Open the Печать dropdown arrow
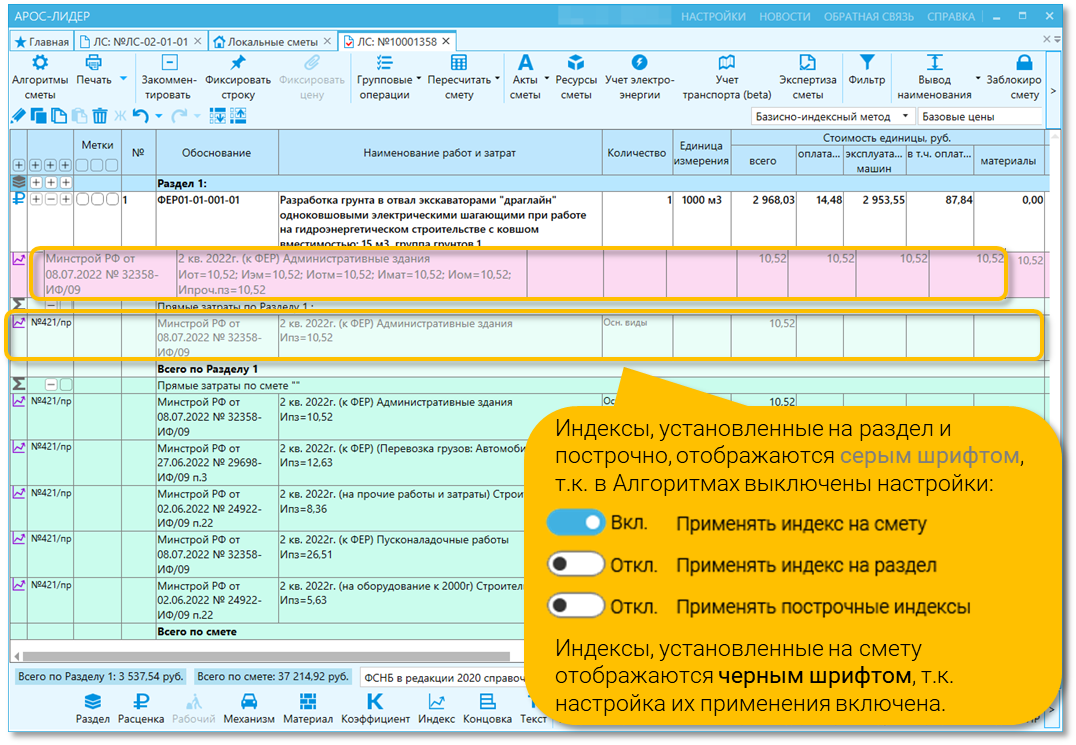This screenshot has width=1076, height=745. click(124, 79)
